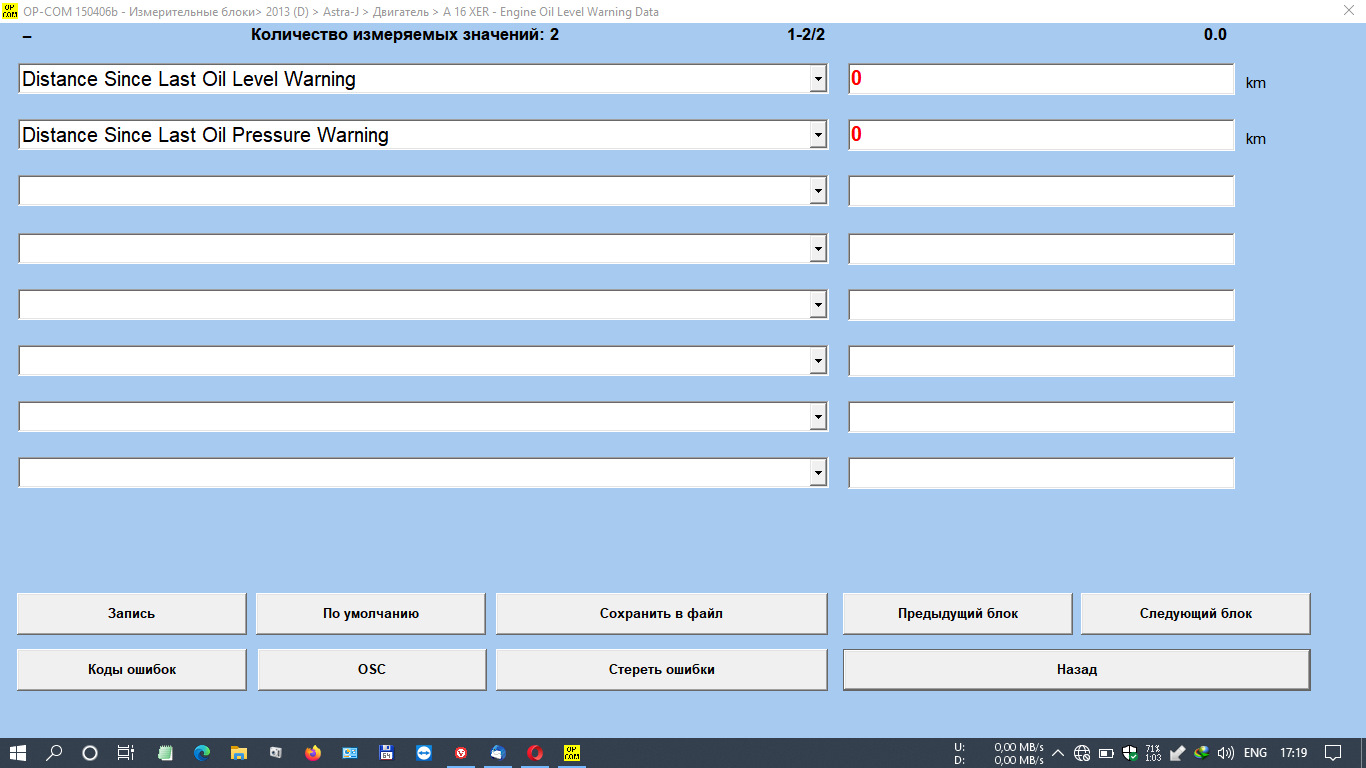
Task: Open the sixth measurement row dropdown arrow
Action: (x=818, y=361)
